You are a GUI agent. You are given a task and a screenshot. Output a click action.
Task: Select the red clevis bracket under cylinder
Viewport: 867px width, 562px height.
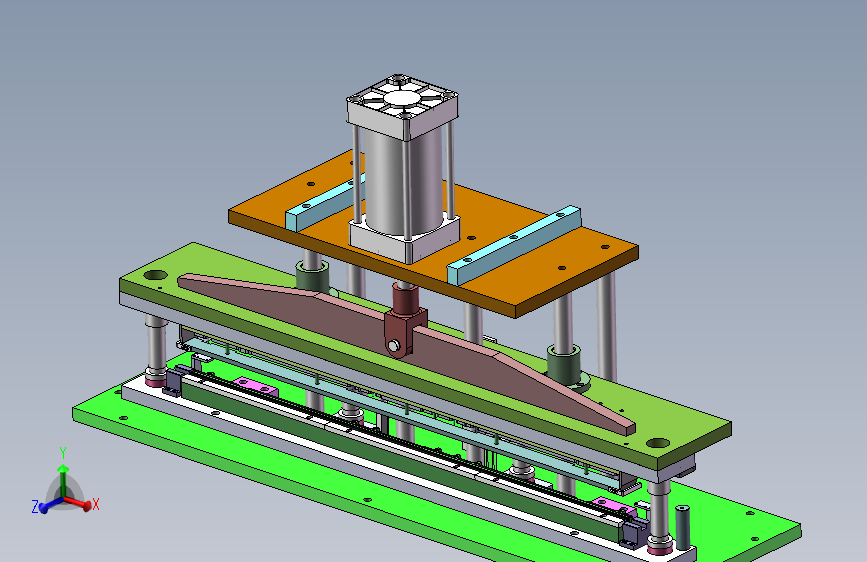(x=405, y=322)
